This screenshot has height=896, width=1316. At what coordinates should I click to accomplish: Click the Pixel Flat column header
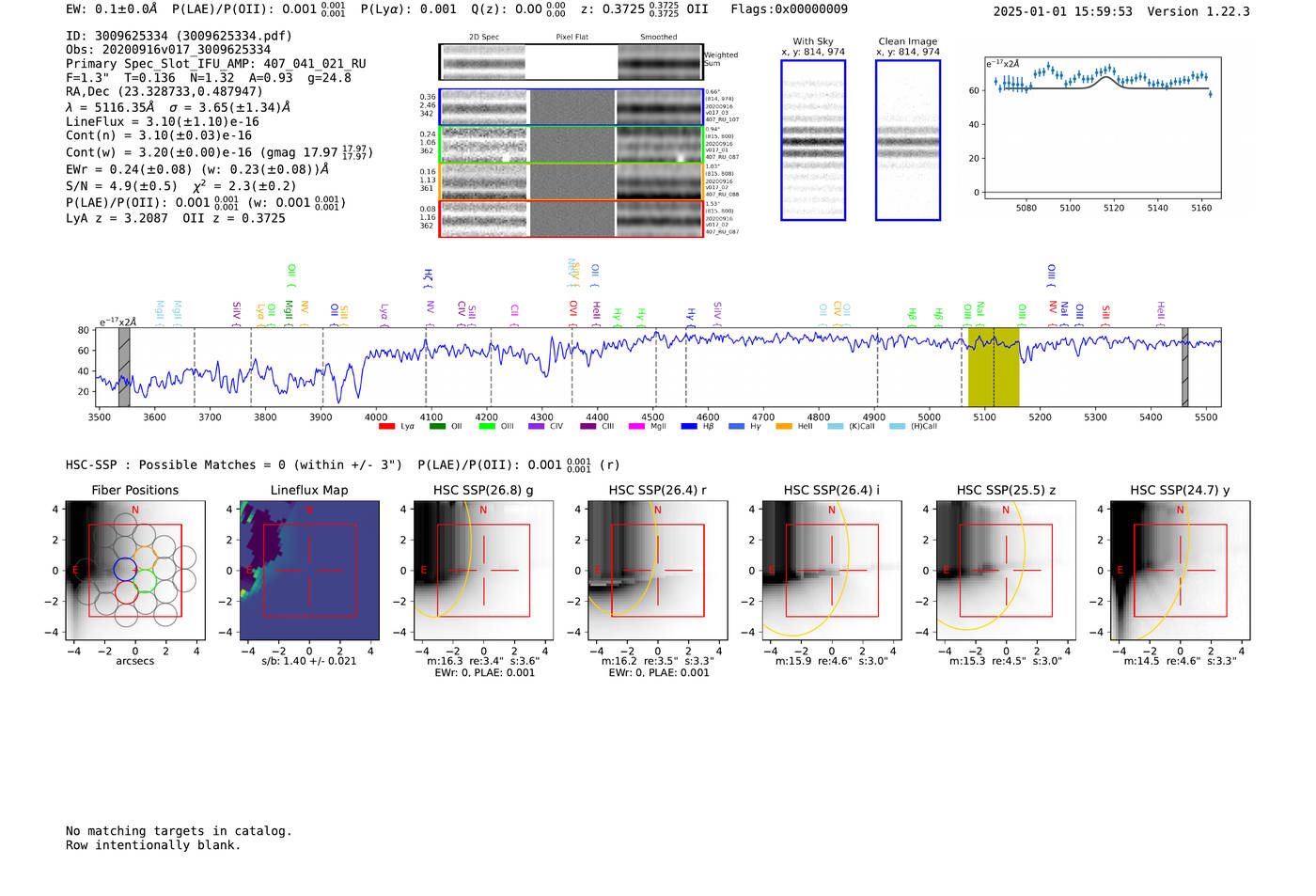572,38
